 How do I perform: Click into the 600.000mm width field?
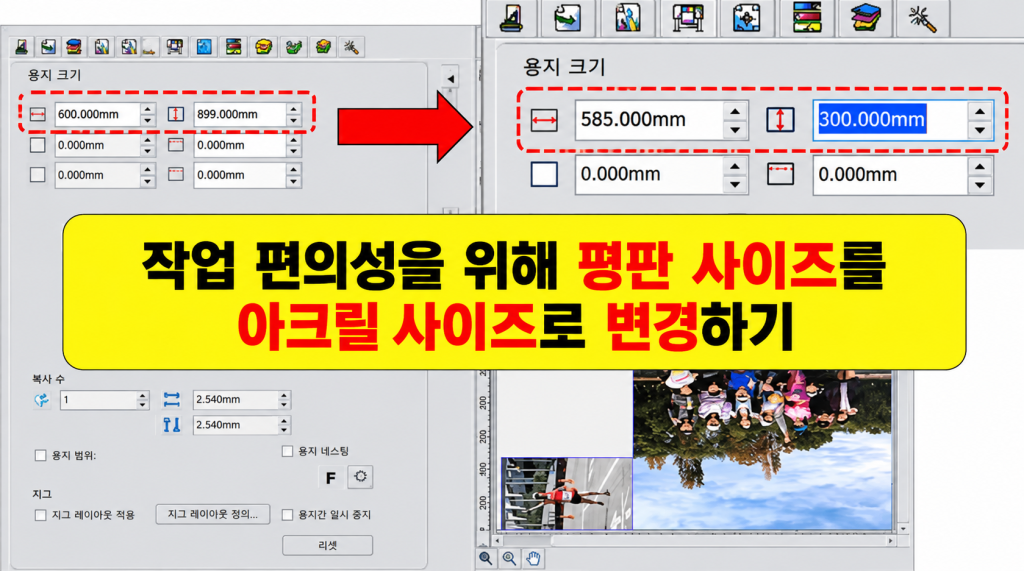point(97,114)
